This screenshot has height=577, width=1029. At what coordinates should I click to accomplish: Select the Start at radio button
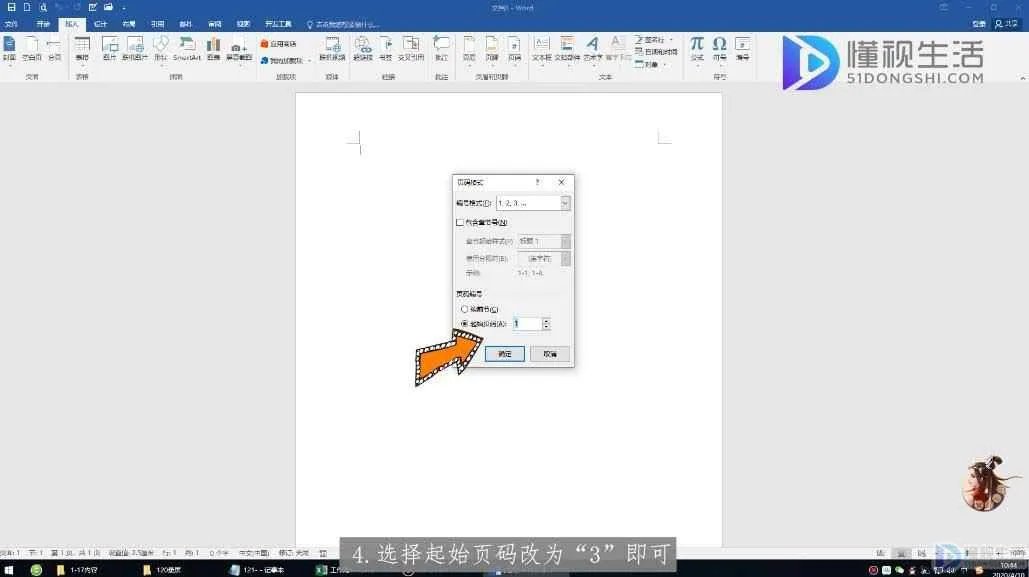(464, 324)
